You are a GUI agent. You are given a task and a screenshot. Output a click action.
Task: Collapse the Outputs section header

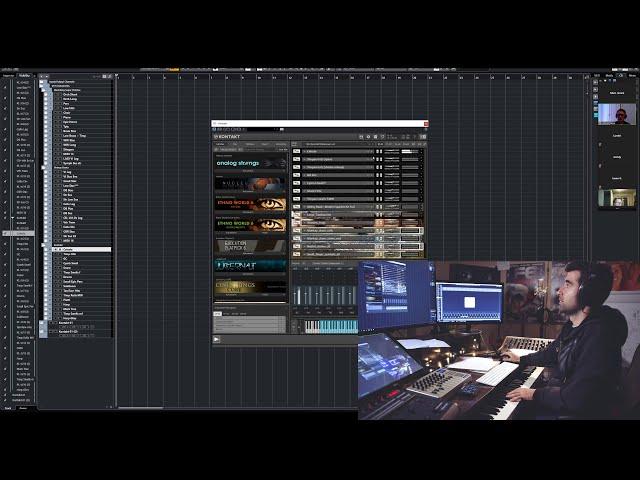[x=297, y=264]
